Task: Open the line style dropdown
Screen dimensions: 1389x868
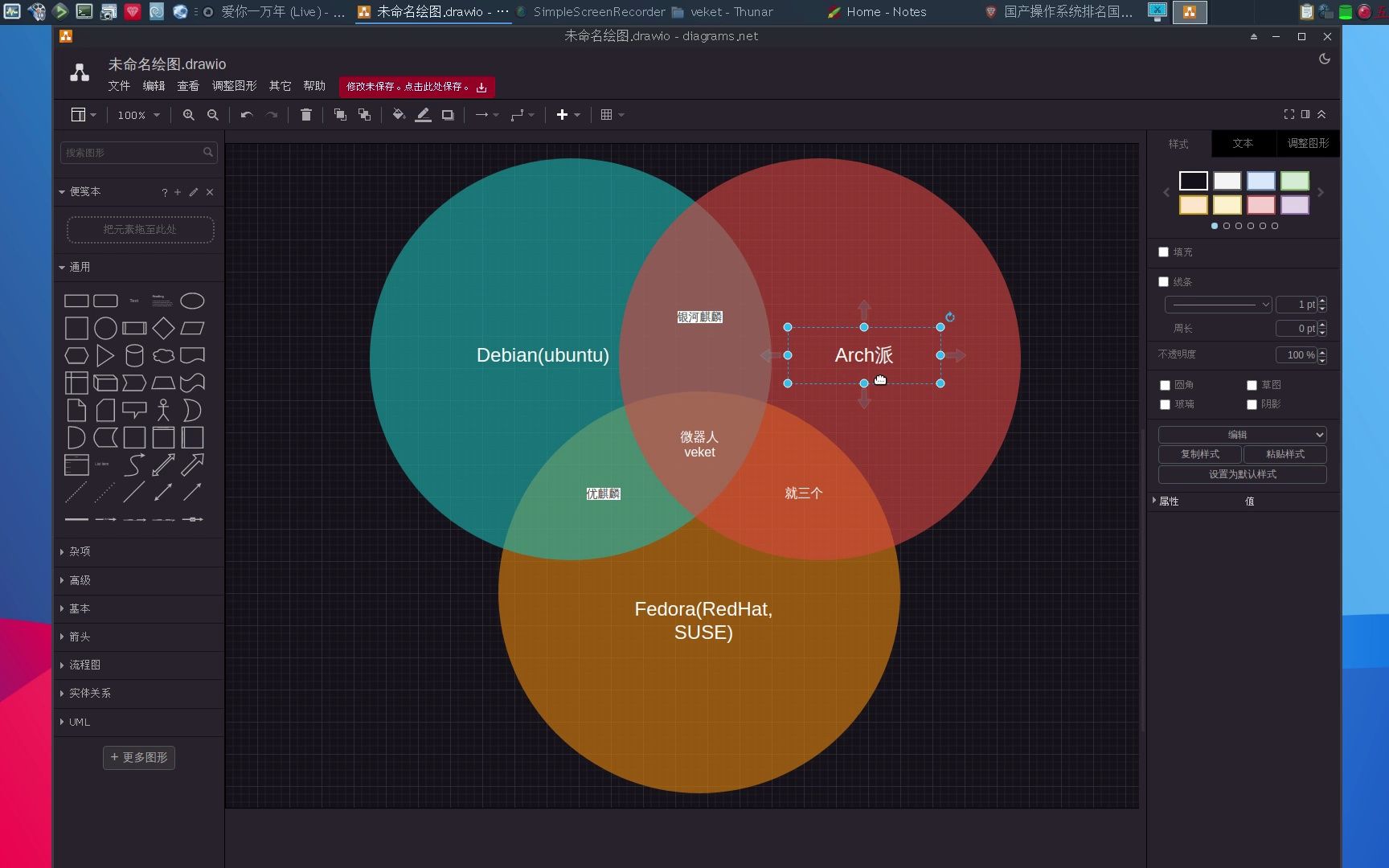Action: 1219,305
